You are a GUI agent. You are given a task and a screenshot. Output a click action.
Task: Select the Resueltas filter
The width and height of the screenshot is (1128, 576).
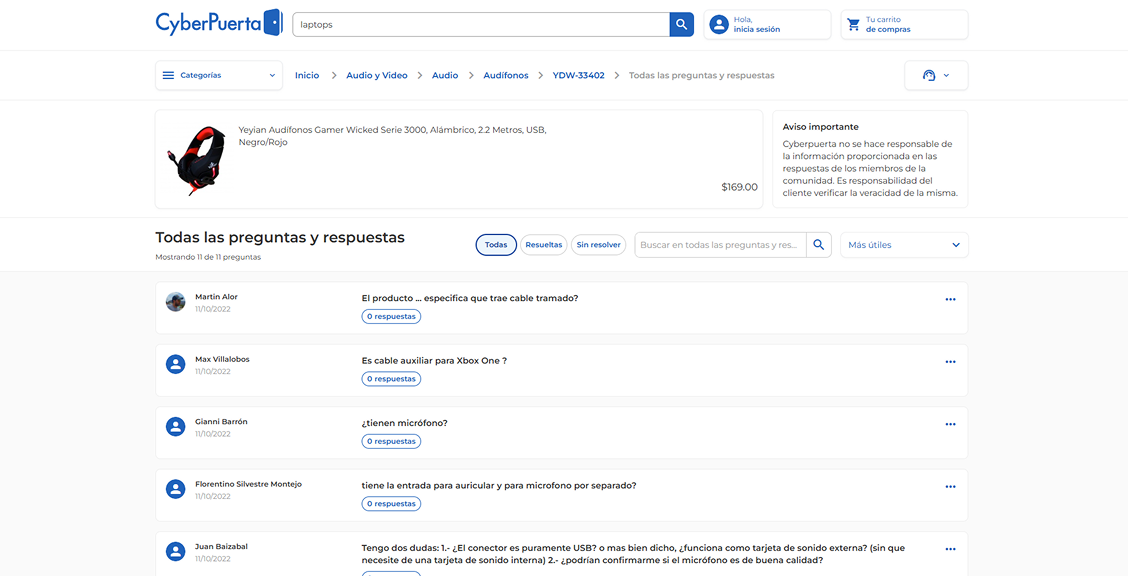543,245
